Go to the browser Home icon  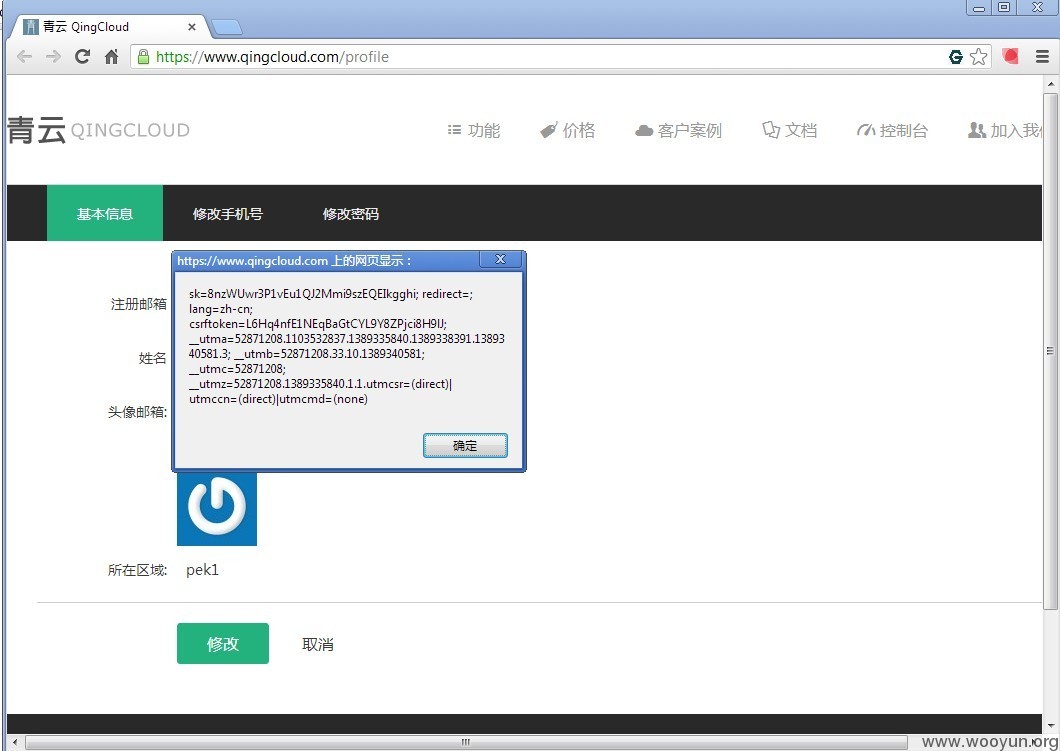coord(112,57)
